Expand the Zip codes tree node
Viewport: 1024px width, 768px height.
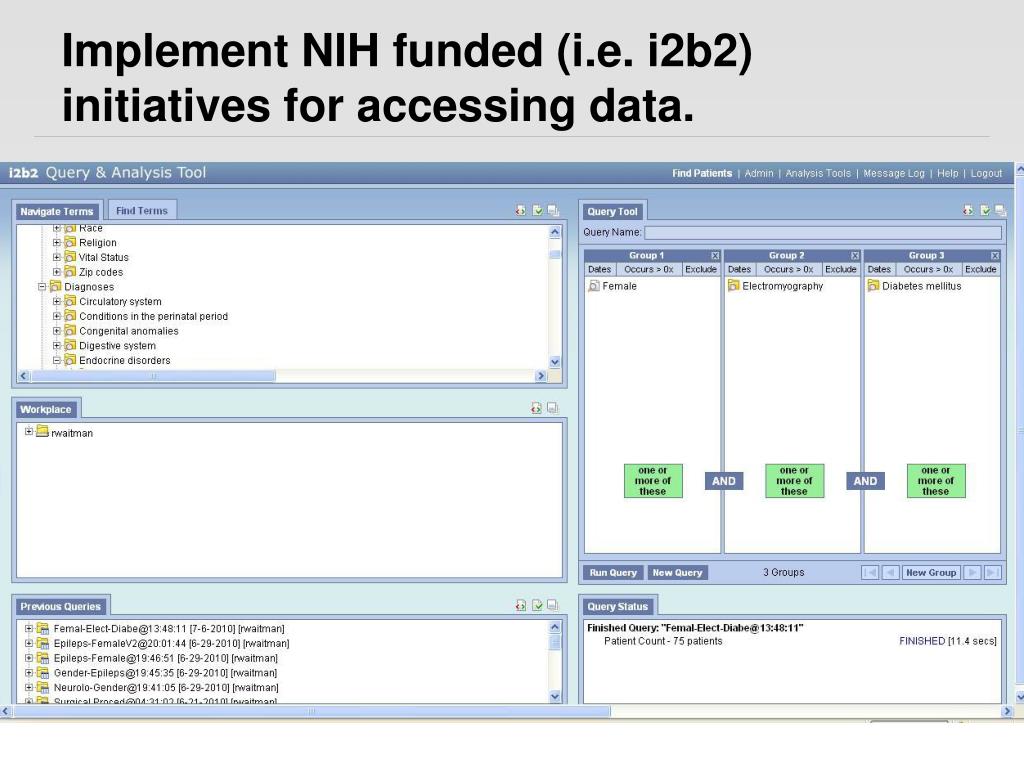point(57,272)
